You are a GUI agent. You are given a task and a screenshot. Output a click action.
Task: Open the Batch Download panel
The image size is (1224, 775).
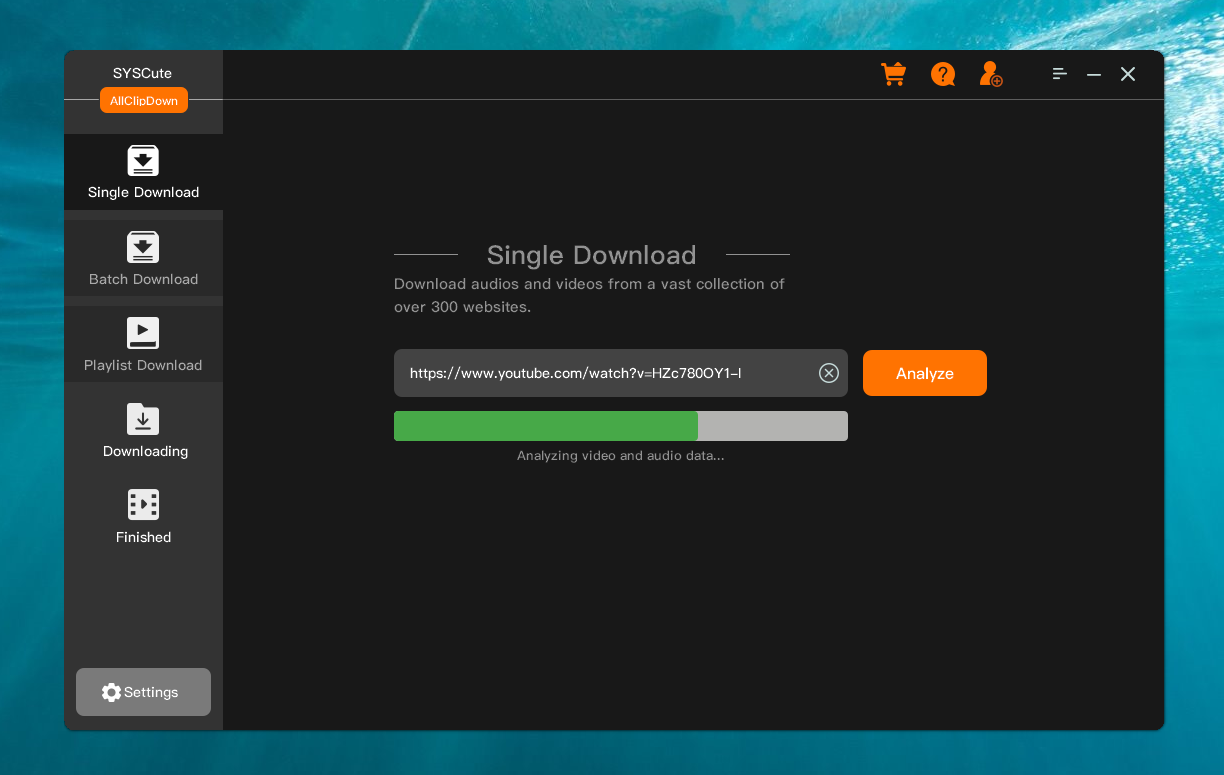tap(143, 258)
